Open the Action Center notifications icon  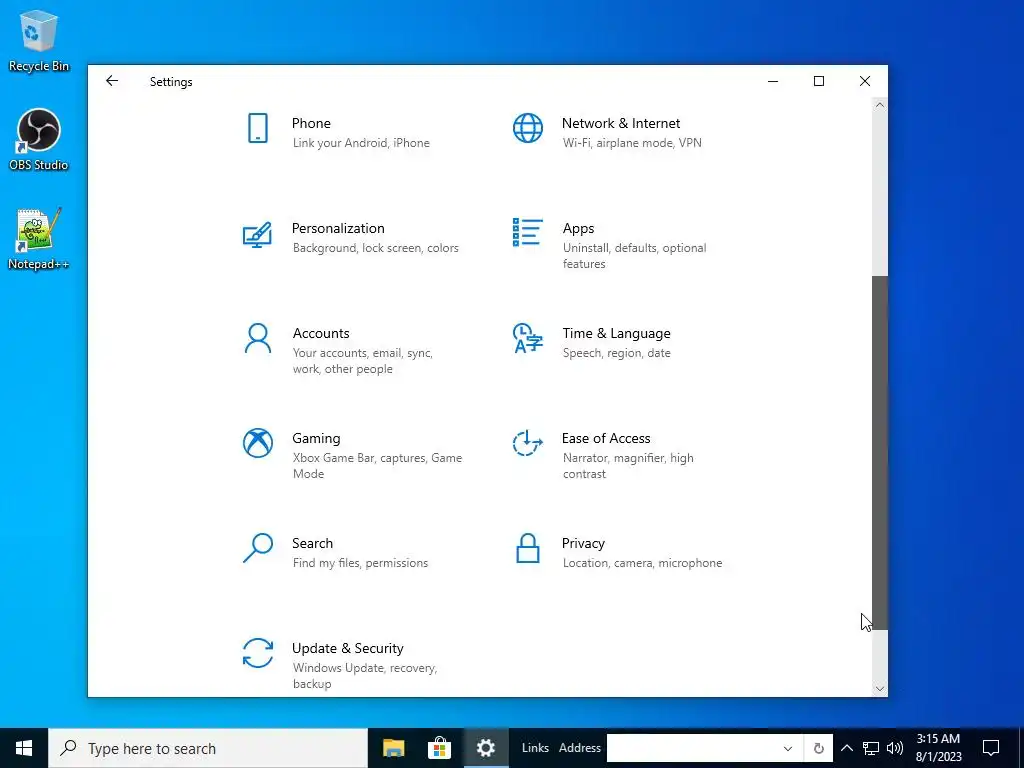[x=991, y=748]
